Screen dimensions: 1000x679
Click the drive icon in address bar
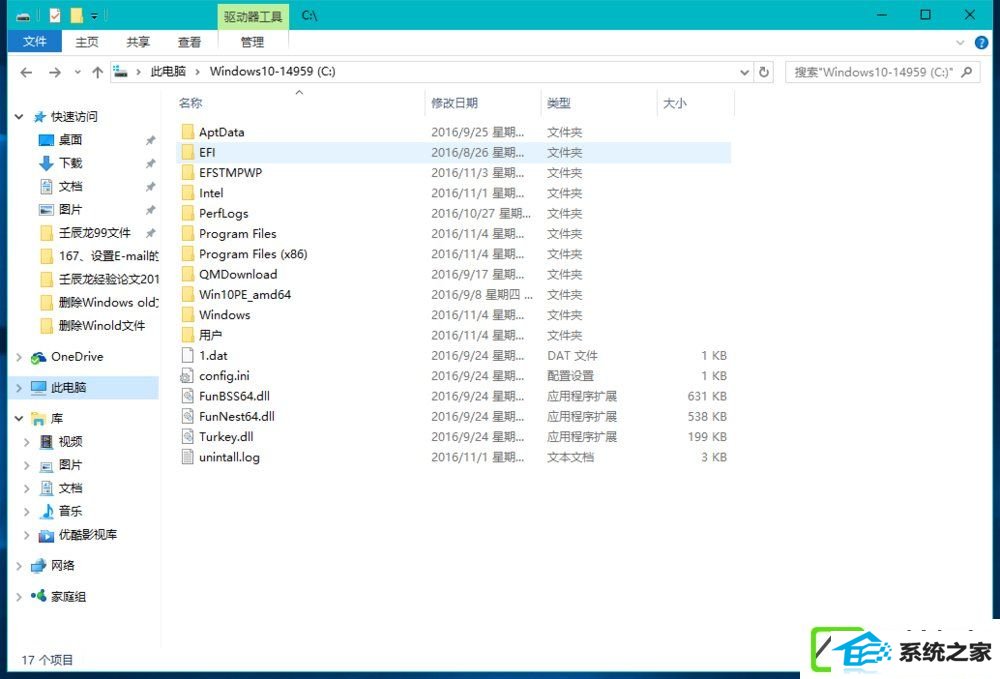(x=121, y=71)
